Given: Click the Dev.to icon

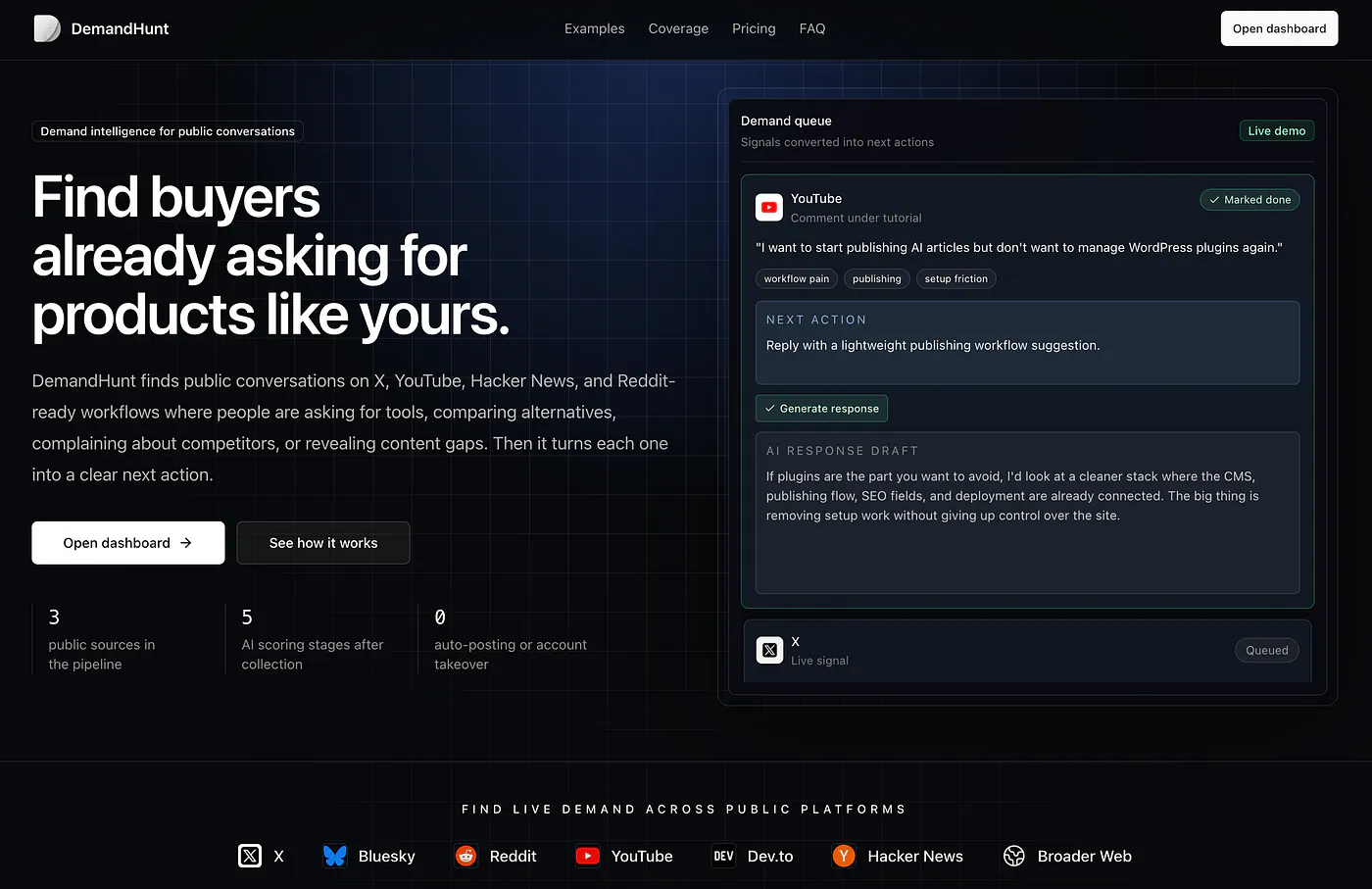Looking at the screenshot, I should pos(723,856).
